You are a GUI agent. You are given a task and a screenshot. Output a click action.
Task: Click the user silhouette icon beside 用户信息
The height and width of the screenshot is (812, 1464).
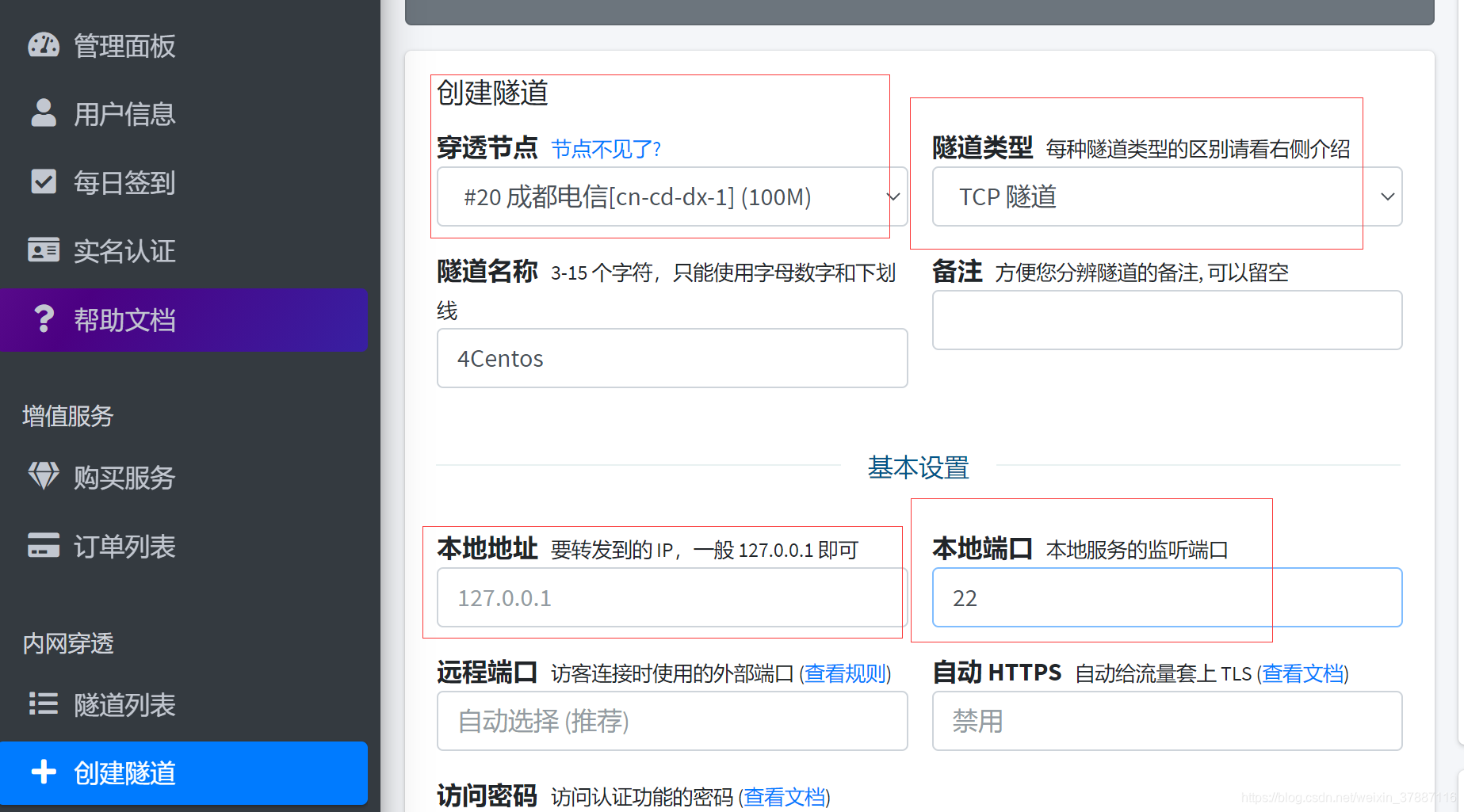click(44, 113)
